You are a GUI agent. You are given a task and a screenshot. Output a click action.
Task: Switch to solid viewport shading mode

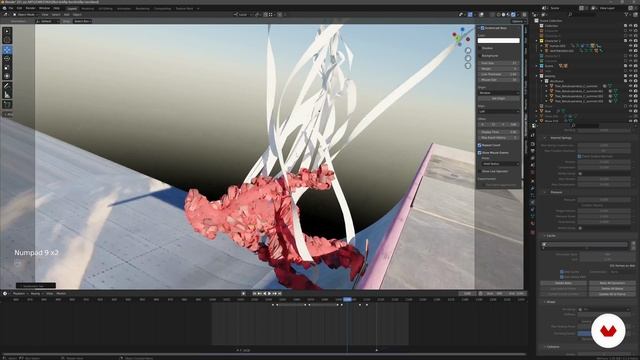pyautogui.click(x=503, y=14)
